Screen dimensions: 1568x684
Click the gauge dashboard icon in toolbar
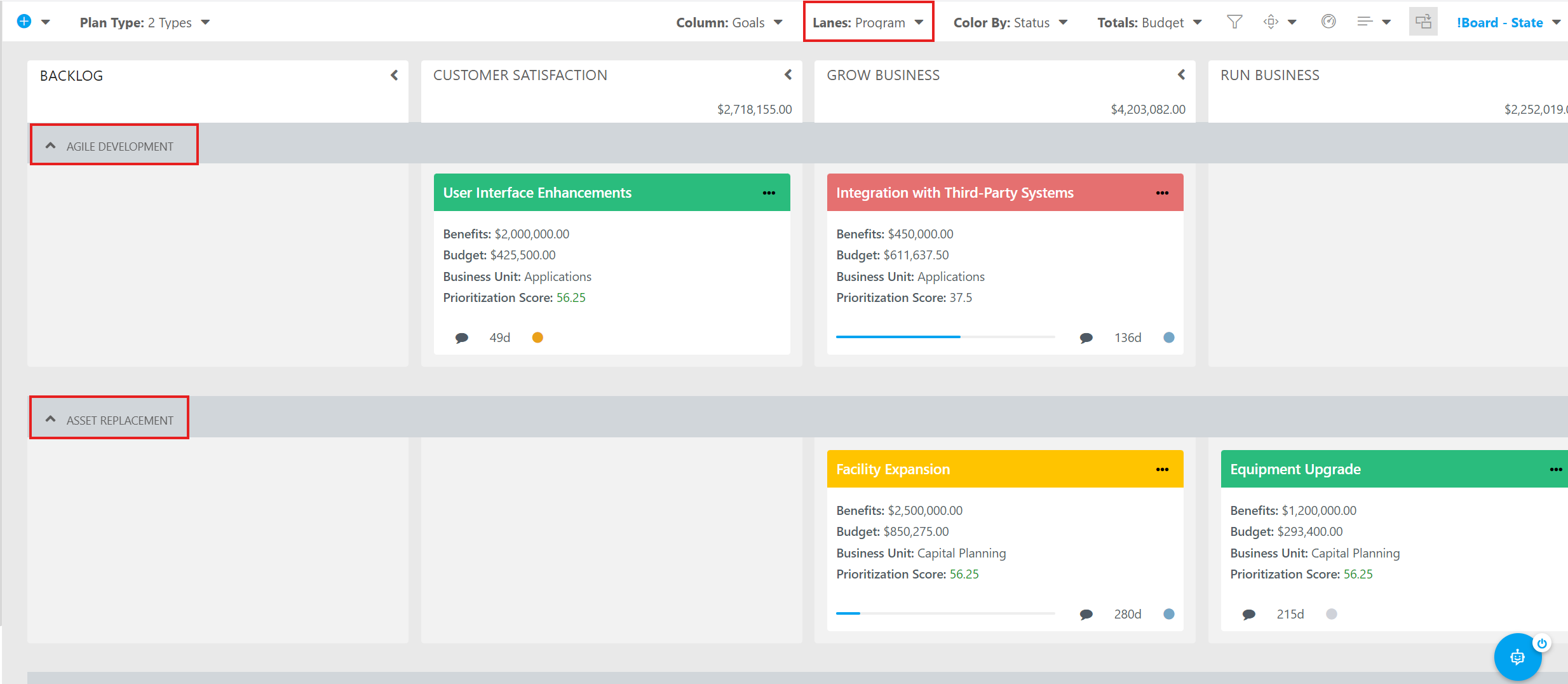[x=1328, y=22]
